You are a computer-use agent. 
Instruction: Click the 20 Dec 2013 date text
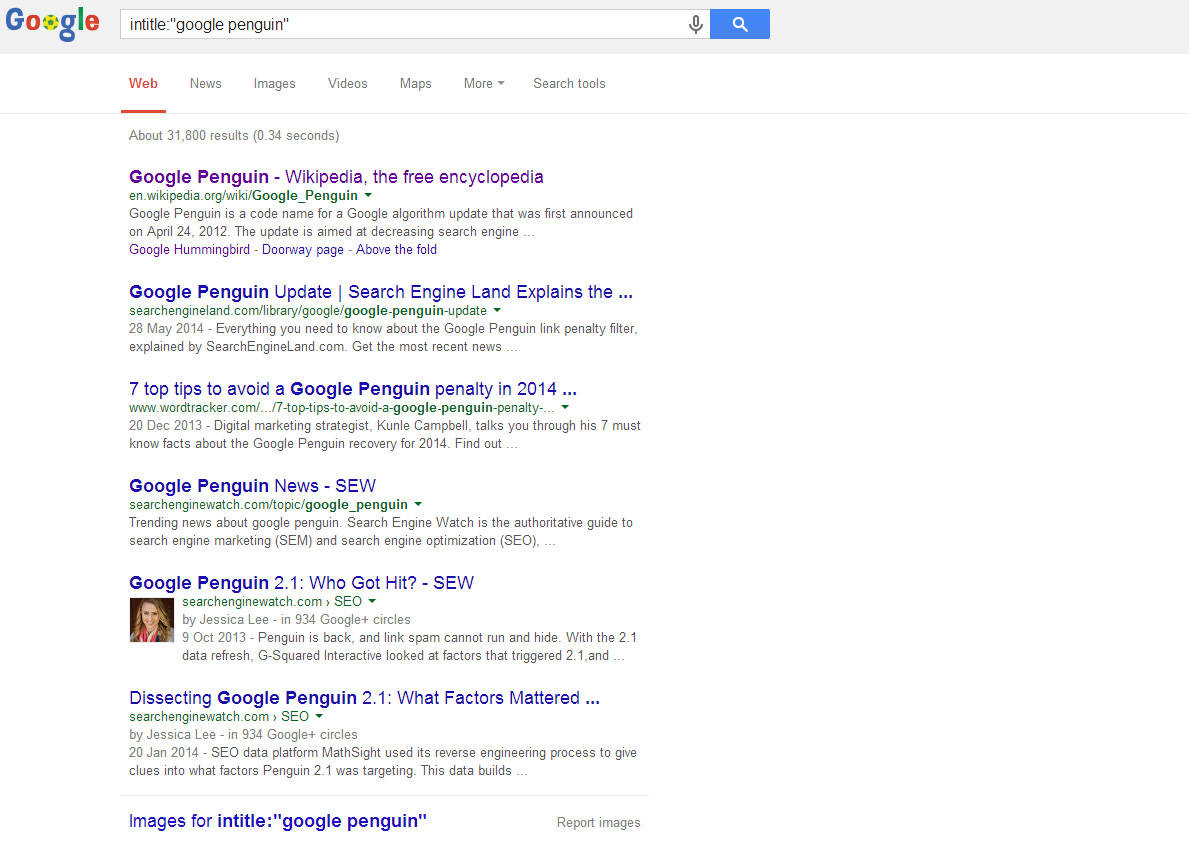tap(165, 425)
